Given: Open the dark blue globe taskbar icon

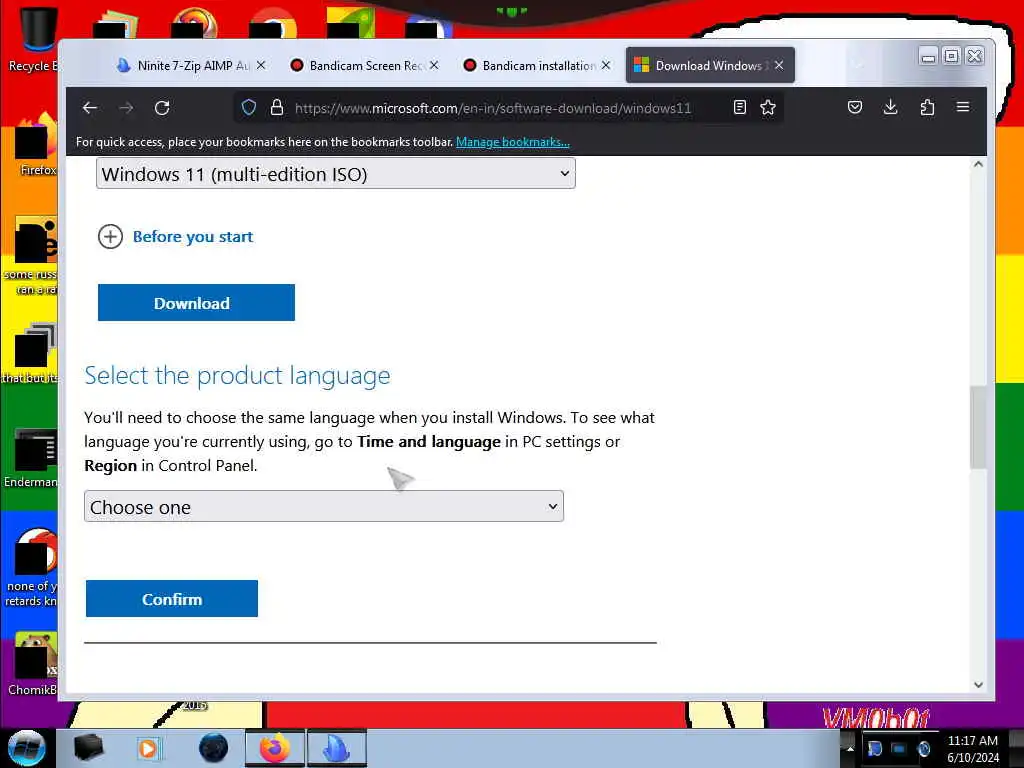Looking at the screenshot, I should 213,748.
